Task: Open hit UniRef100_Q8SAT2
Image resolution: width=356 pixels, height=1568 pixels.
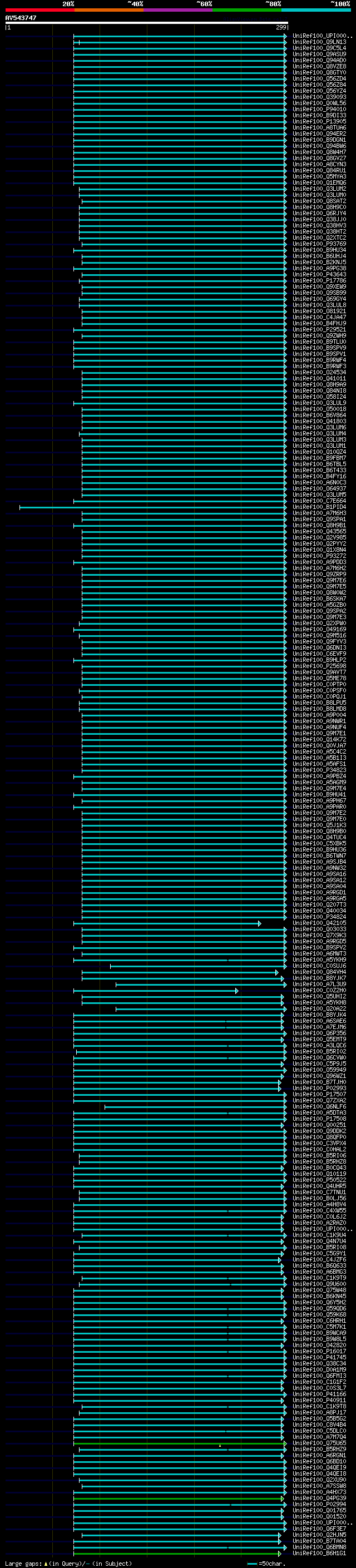Action: [319, 201]
